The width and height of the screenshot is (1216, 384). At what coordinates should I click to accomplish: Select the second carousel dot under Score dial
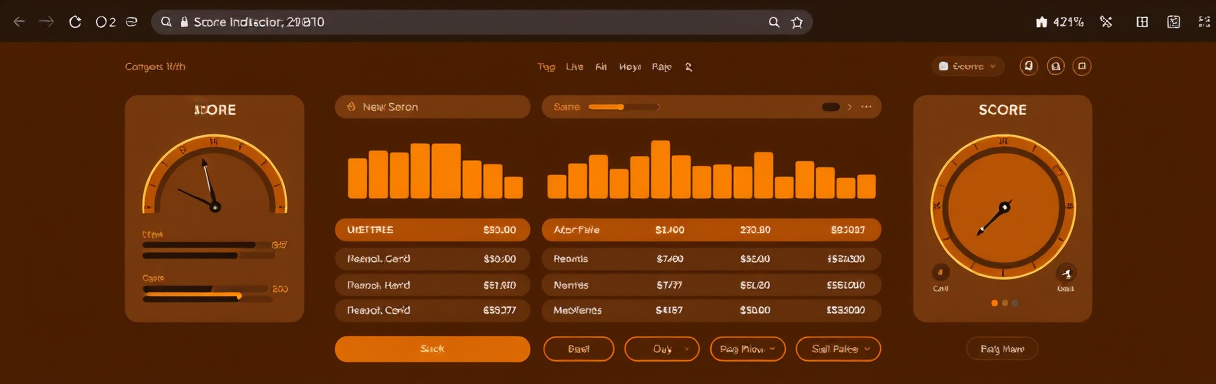pos(1004,302)
